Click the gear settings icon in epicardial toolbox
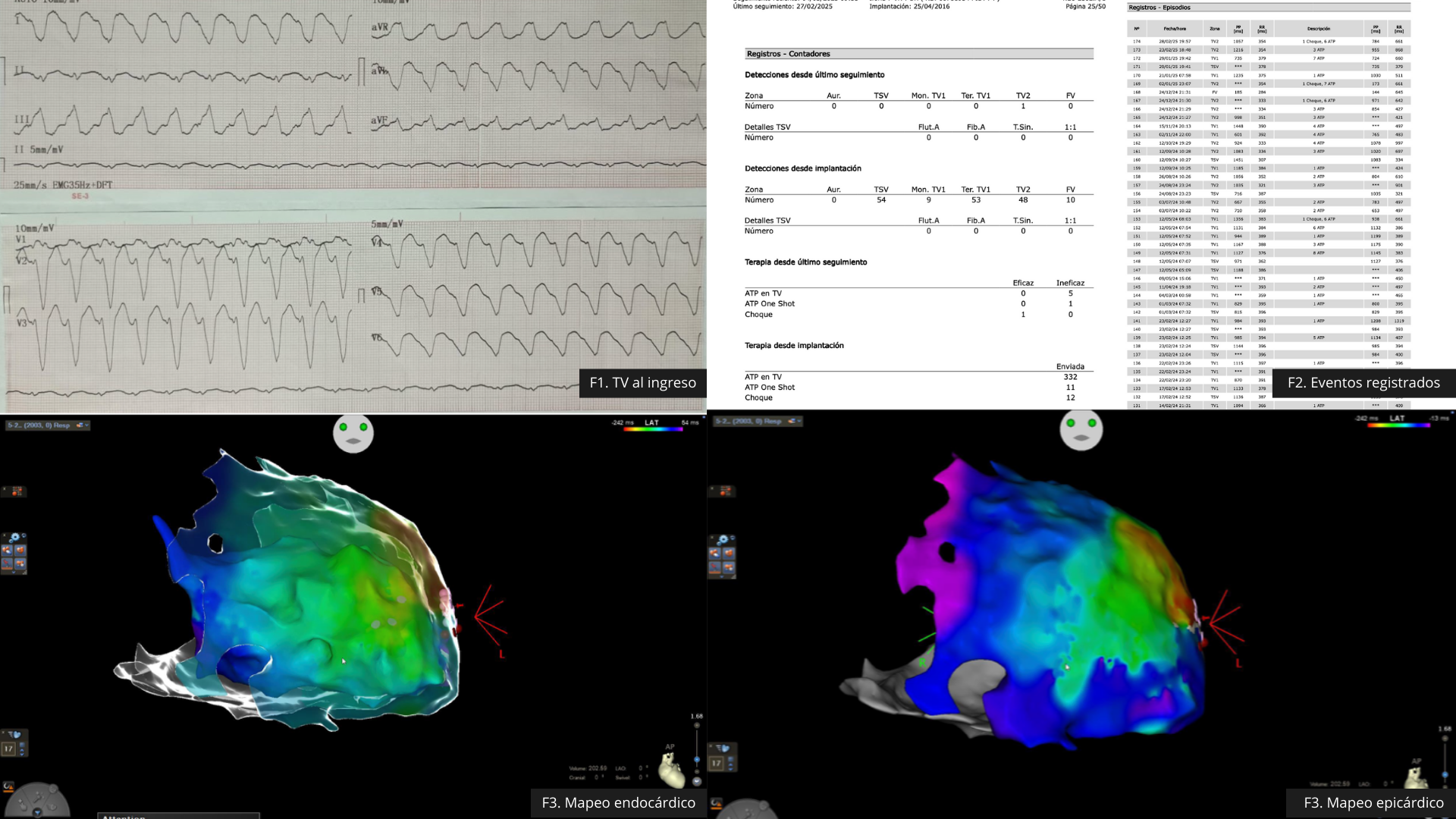Screen dimensions: 1456x819 [x=723, y=540]
